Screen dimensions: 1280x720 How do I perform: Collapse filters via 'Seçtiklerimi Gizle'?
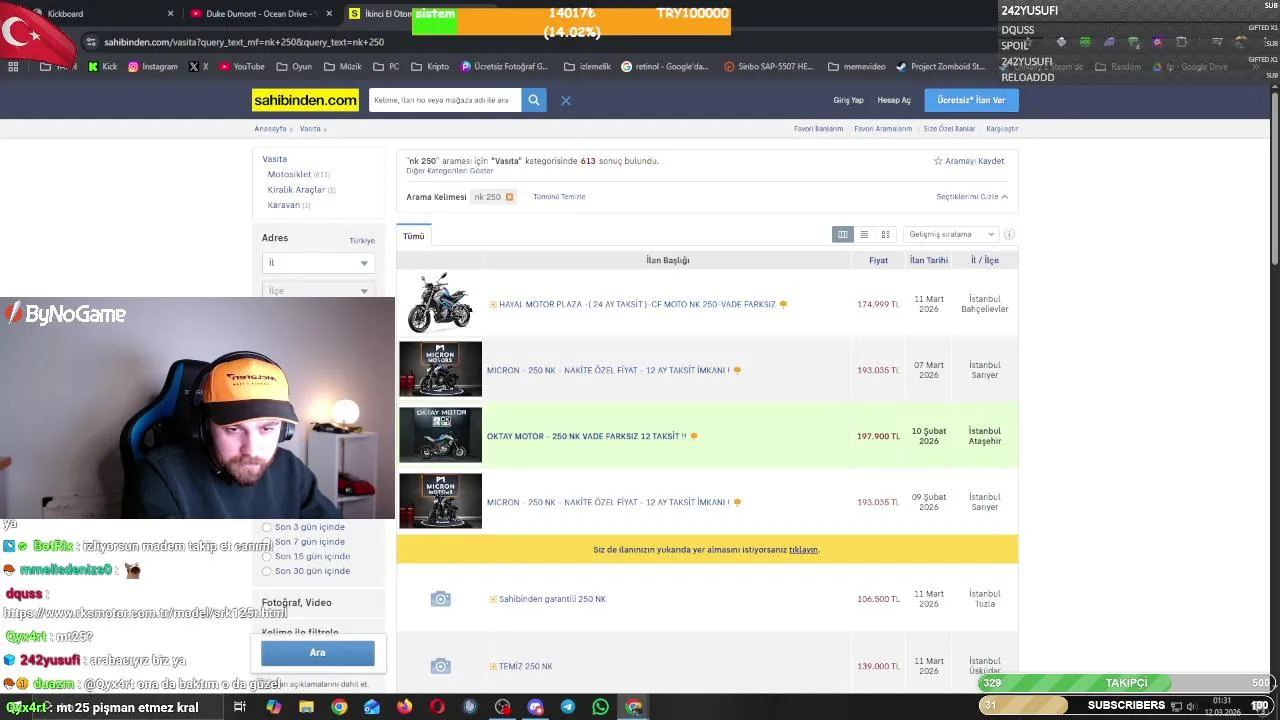coord(971,197)
